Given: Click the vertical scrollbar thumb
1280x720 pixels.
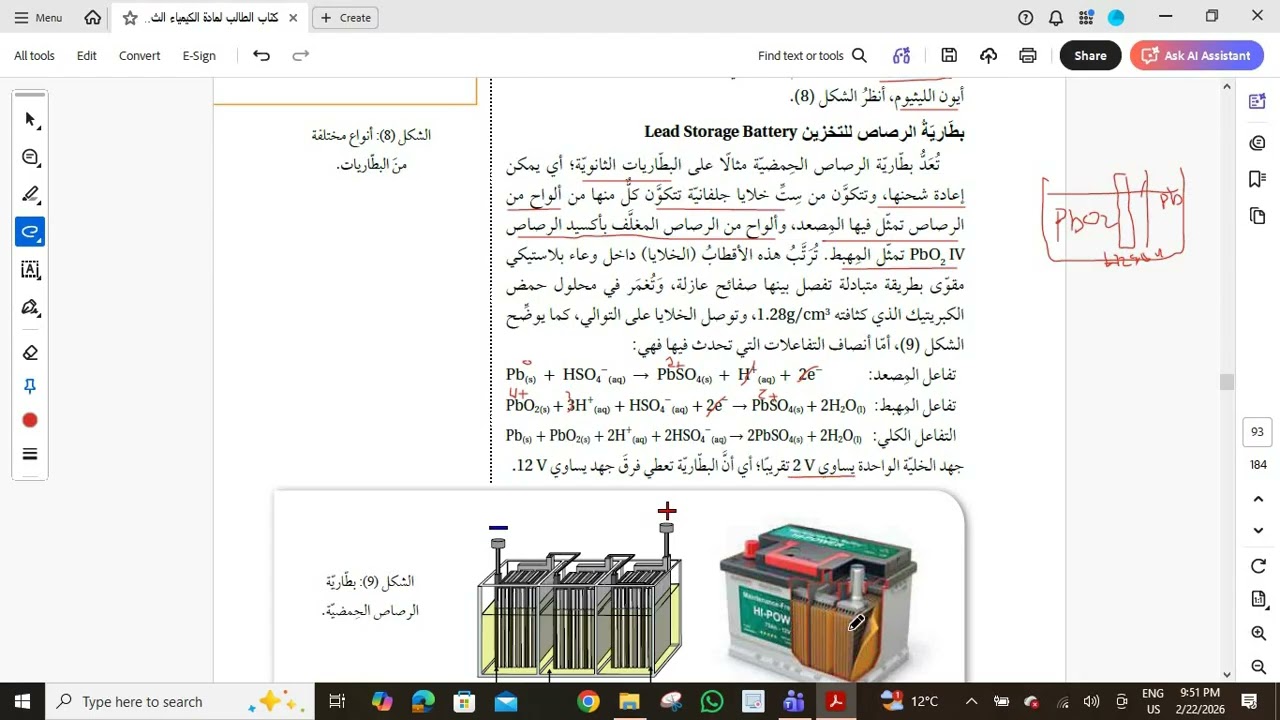Looking at the screenshot, I should click(x=1227, y=382).
